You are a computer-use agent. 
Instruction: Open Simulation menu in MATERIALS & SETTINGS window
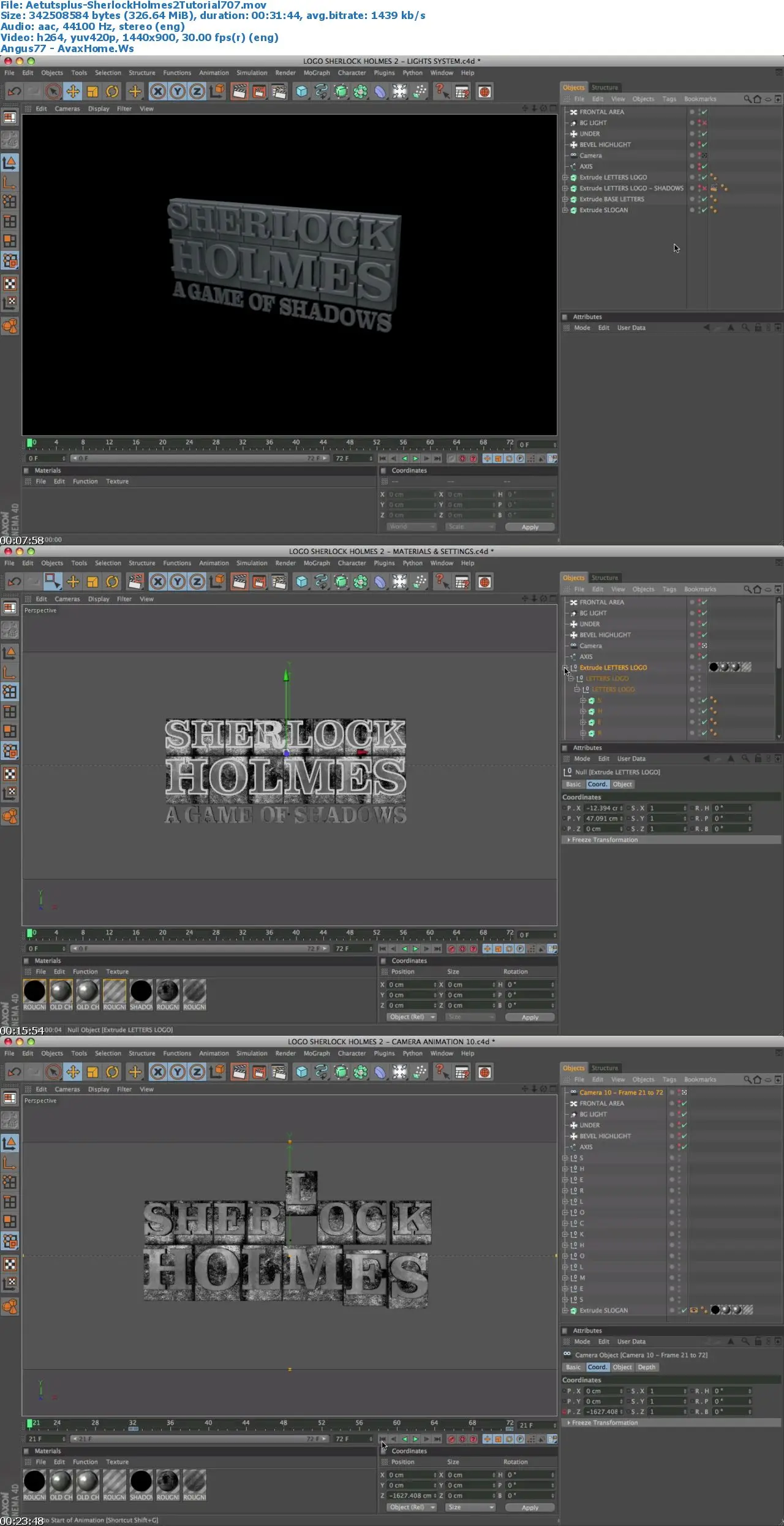(x=252, y=563)
